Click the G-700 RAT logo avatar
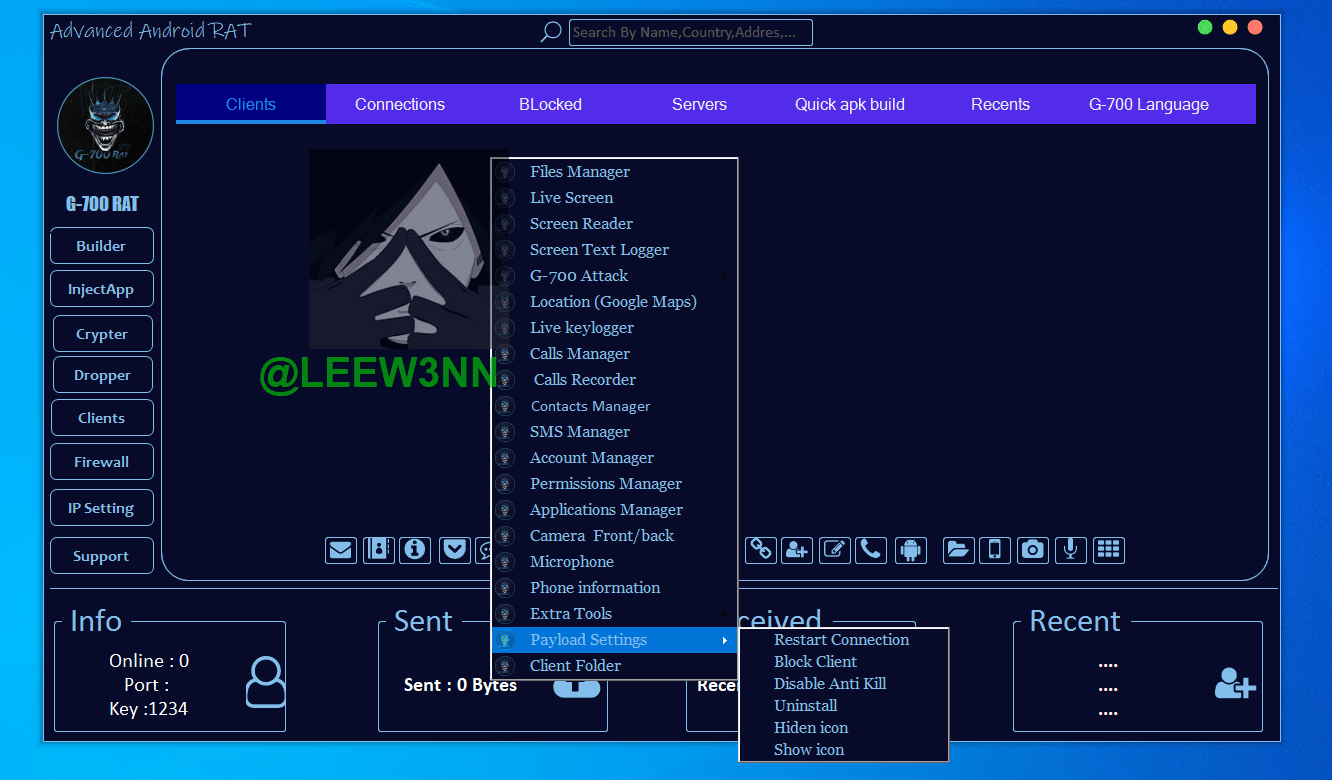The image size is (1332, 780). [x=105, y=125]
